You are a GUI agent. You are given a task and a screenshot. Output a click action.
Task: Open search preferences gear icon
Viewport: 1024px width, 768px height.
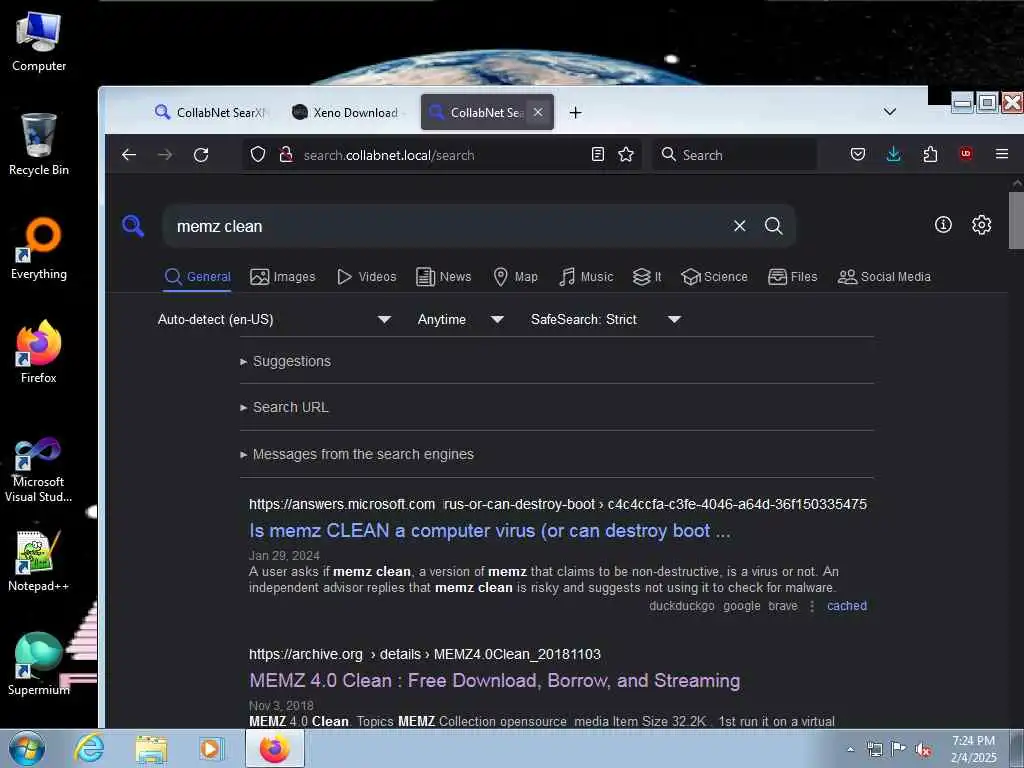point(982,225)
